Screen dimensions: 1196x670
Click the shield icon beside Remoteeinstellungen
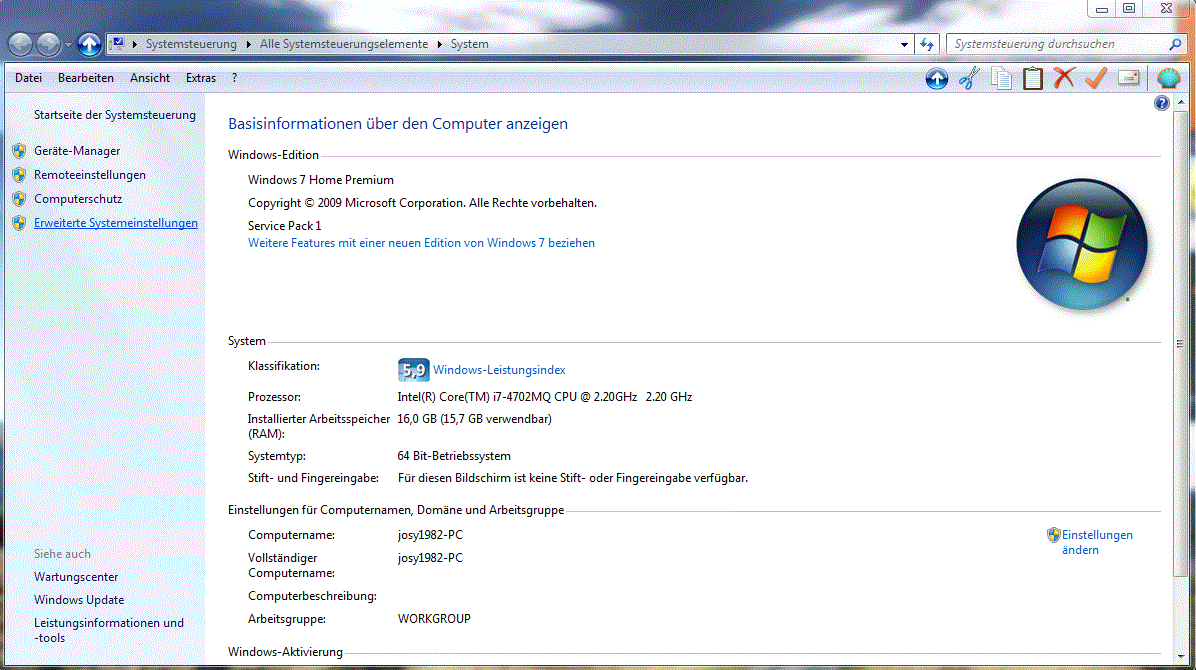pos(20,175)
